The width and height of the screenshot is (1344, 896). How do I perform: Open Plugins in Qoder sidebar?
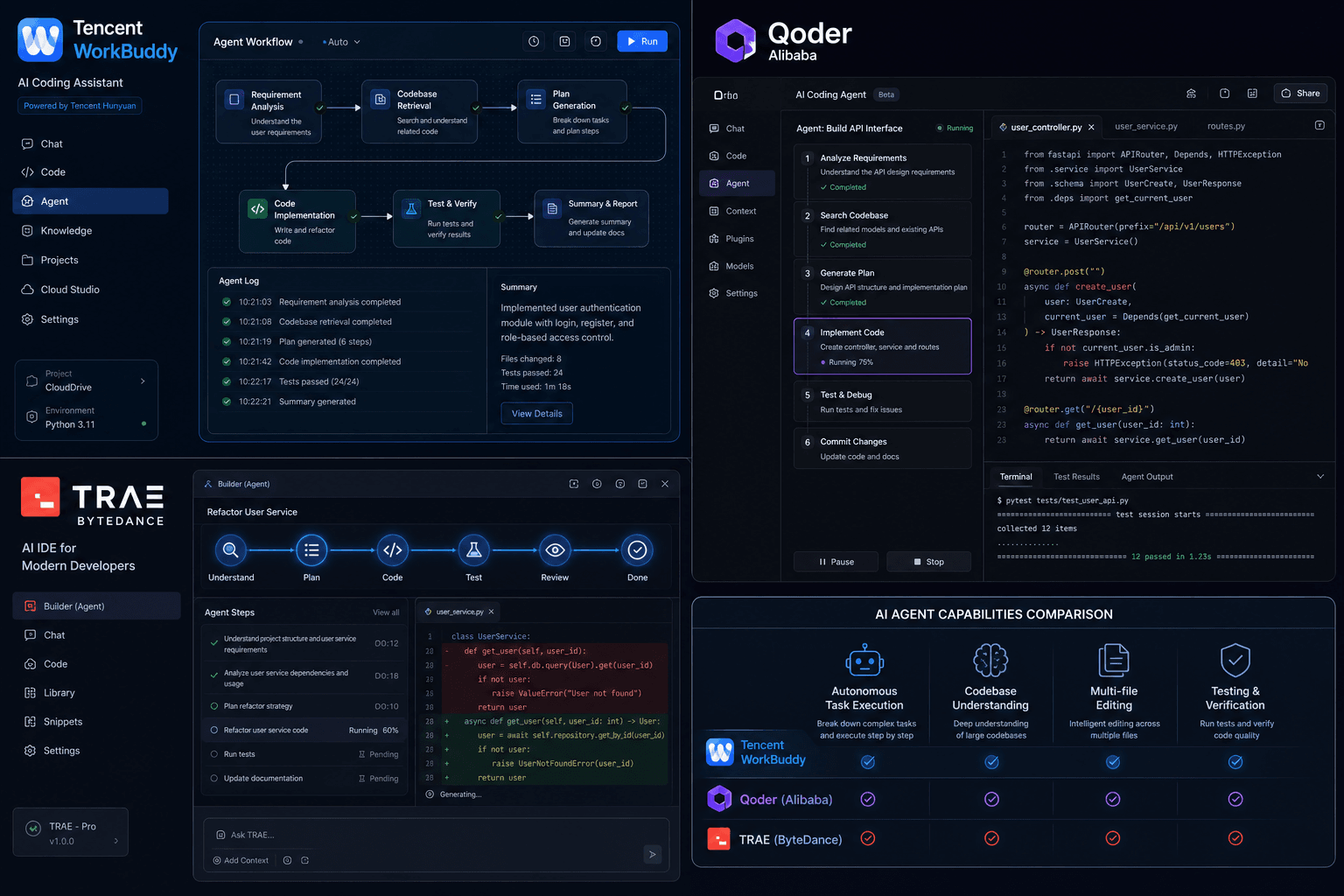[739, 239]
